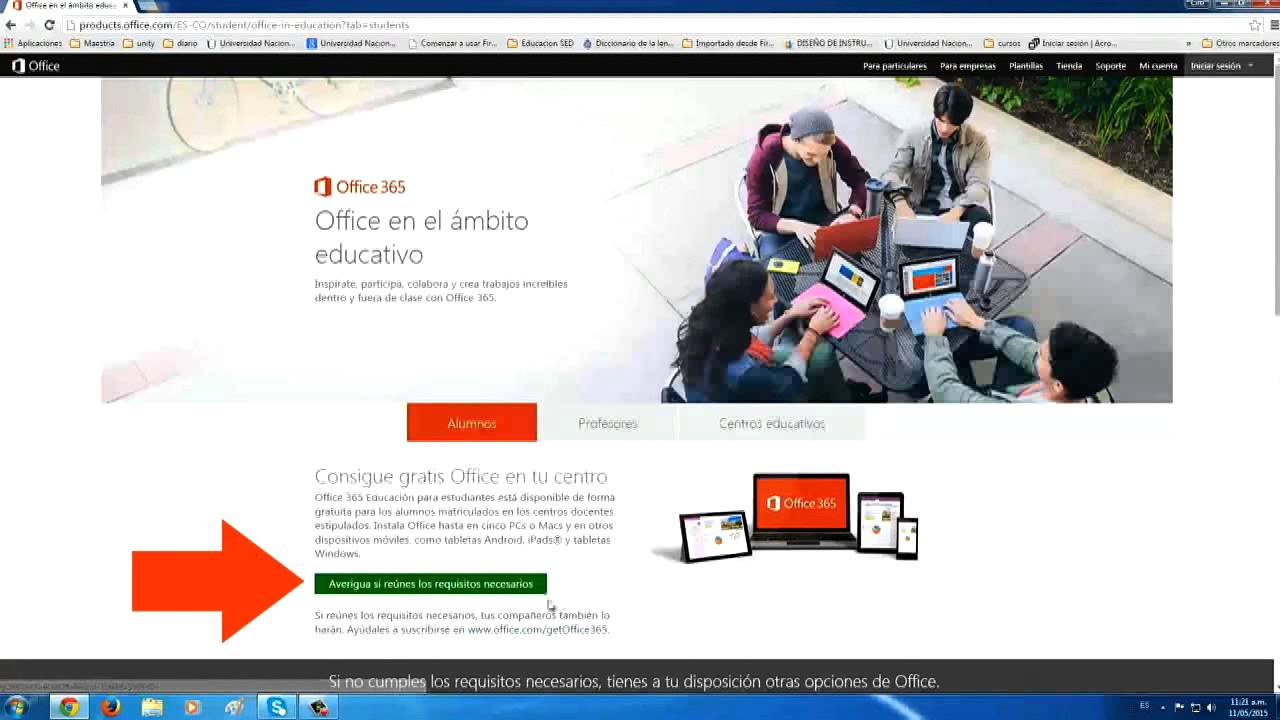This screenshot has height=720, width=1280.
Task: Click the Chrome icon in the taskbar
Action: (x=68, y=707)
